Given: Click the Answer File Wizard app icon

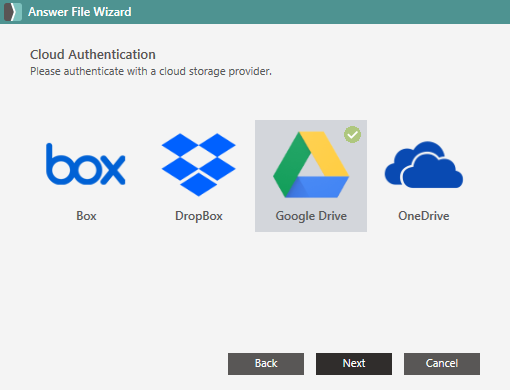Looking at the screenshot, I should point(13,12).
